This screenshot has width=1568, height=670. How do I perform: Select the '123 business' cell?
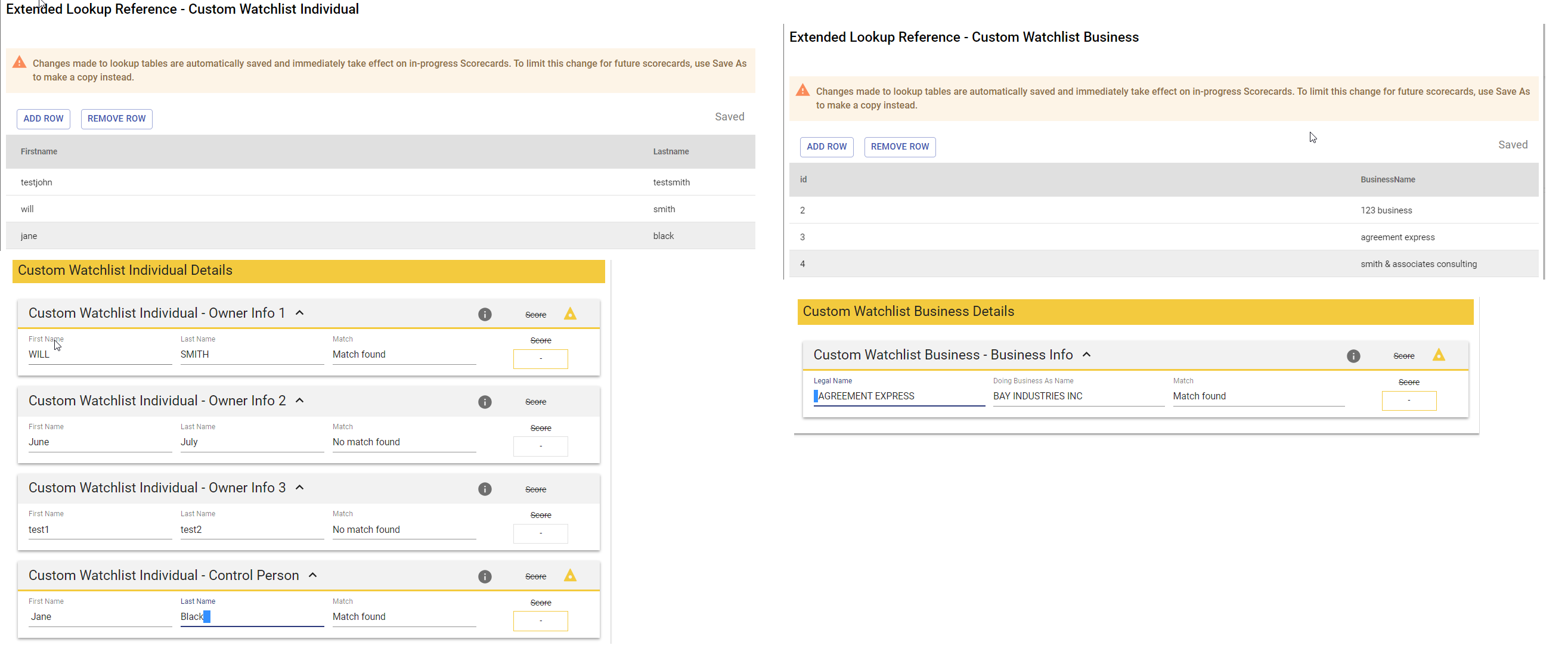(1386, 210)
